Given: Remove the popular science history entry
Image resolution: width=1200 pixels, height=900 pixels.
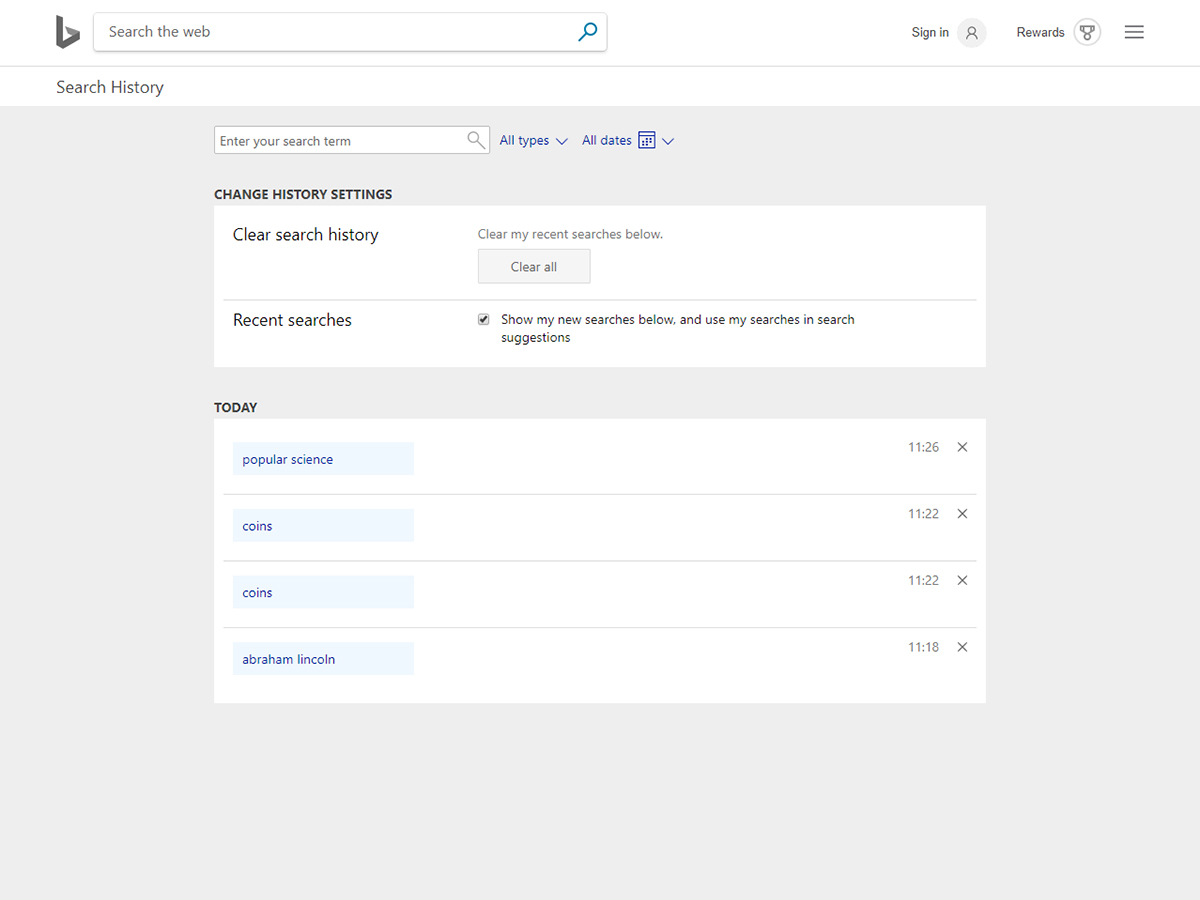Looking at the screenshot, I should click(962, 447).
